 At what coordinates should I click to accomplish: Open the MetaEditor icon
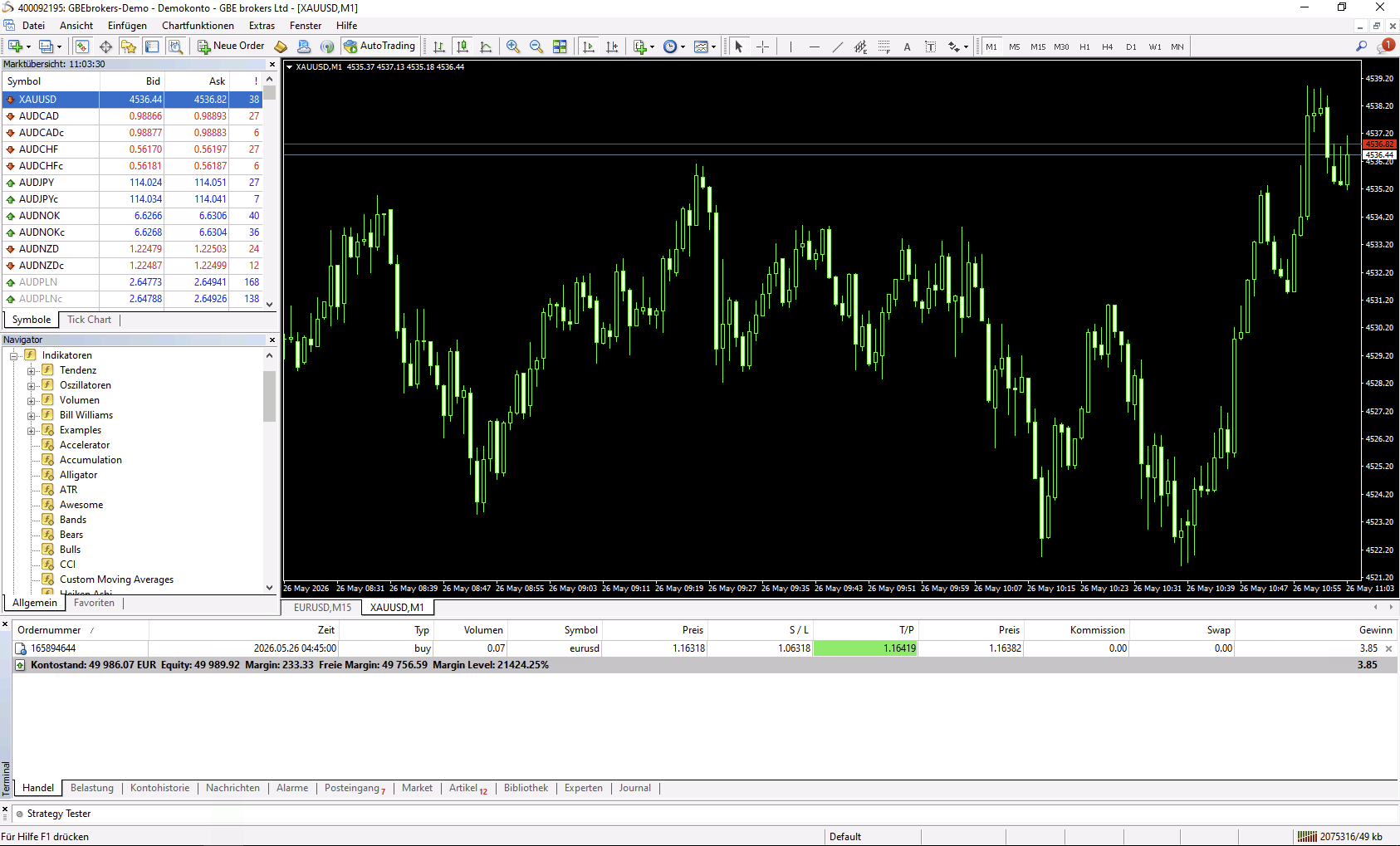[281, 46]
